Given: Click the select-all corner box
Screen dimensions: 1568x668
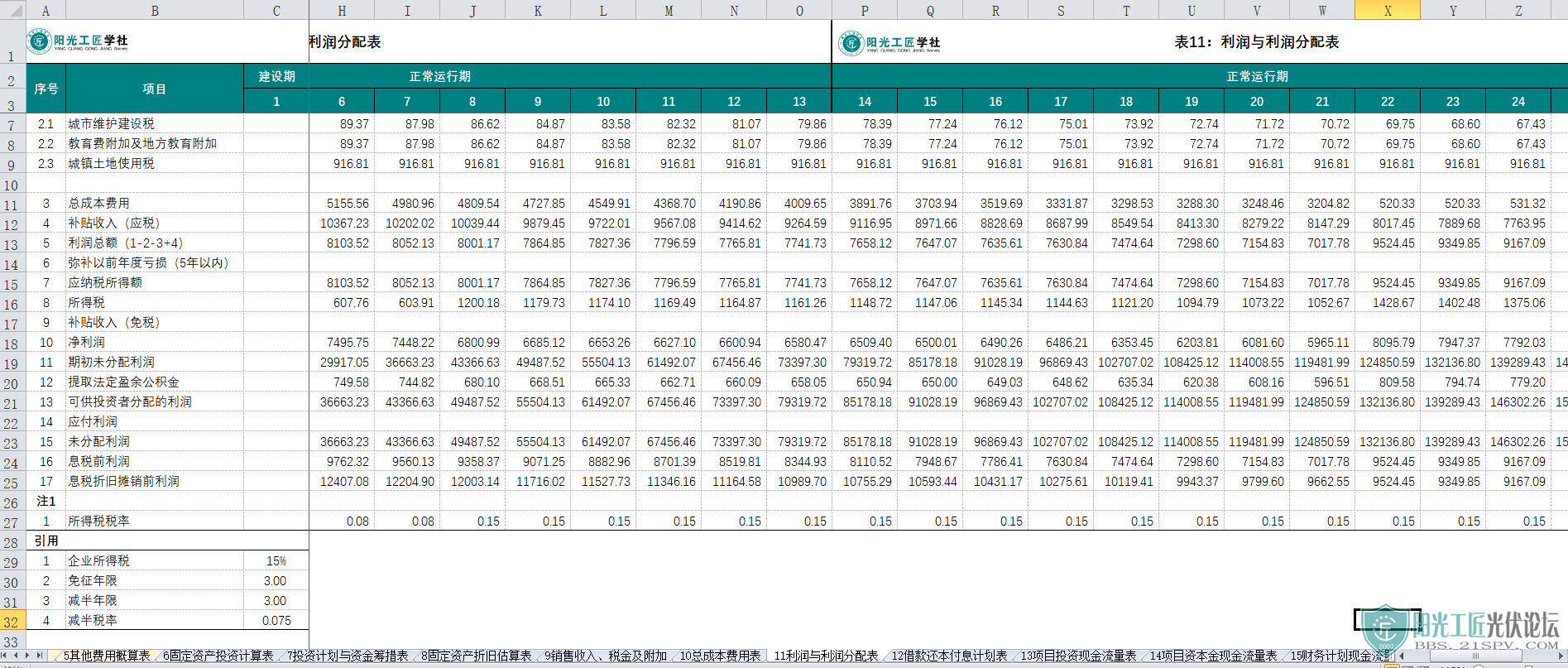Looking at the screenshot, I should [12, 10].
